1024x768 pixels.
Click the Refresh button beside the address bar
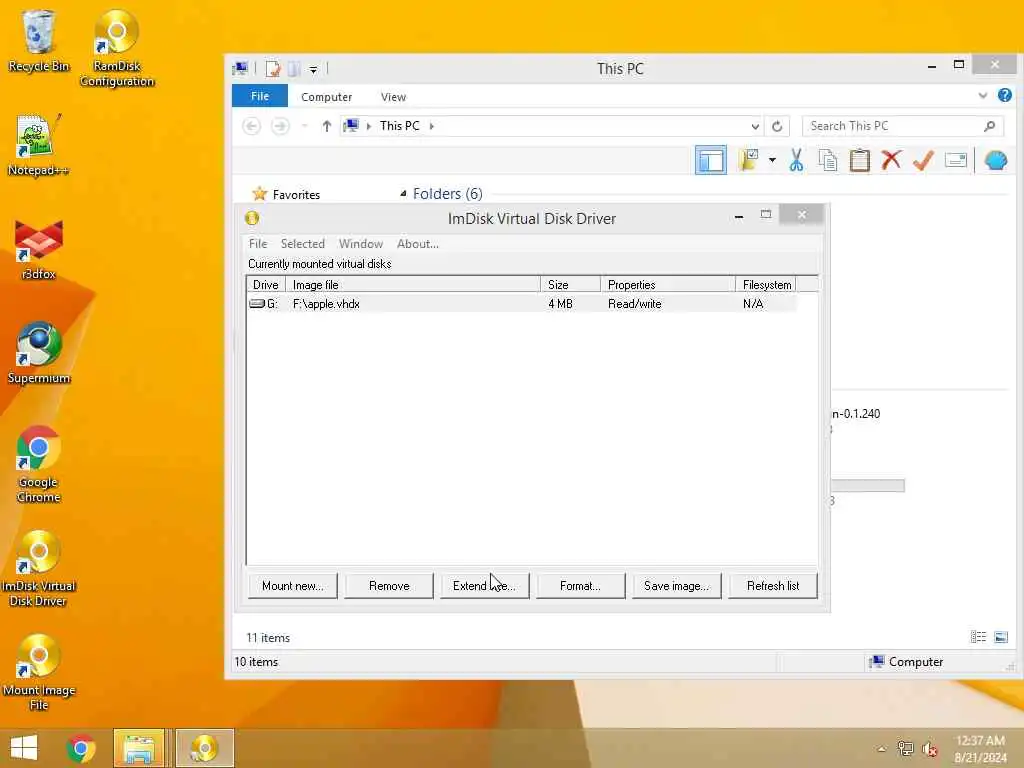pos(777,126)
